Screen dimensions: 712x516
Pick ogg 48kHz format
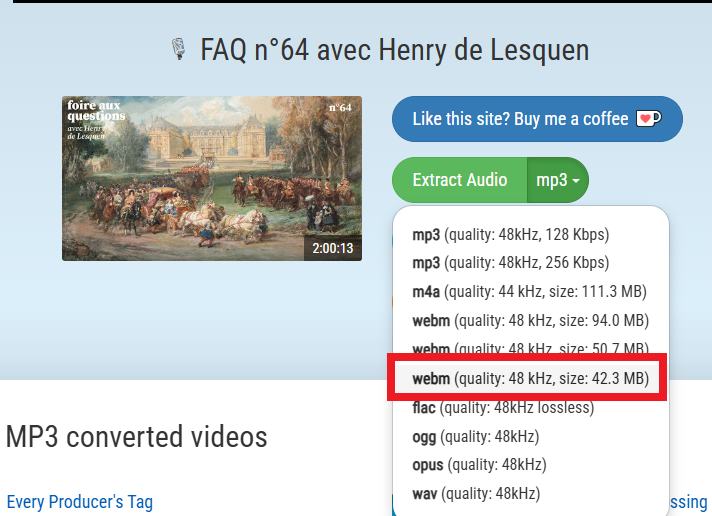(475, 437)
